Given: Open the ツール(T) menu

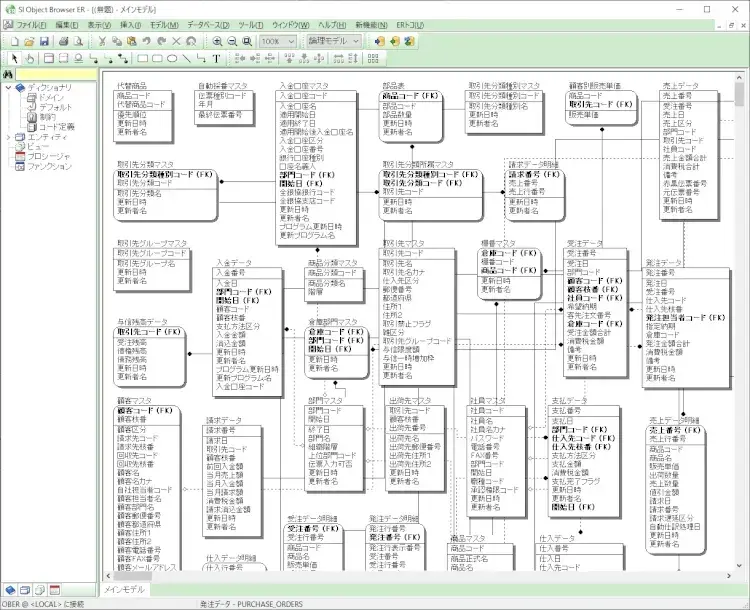Looking at the screenshot, I should coord(251,25).
